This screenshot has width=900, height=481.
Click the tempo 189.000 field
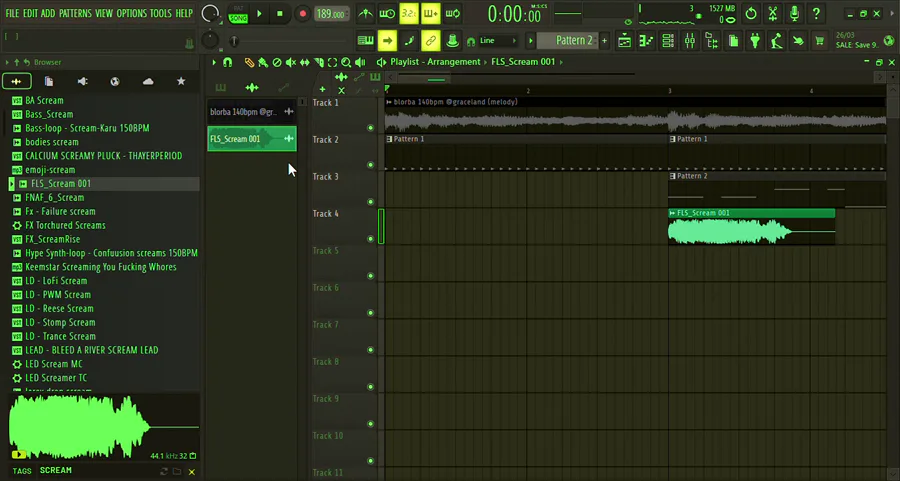pos(332,14)
